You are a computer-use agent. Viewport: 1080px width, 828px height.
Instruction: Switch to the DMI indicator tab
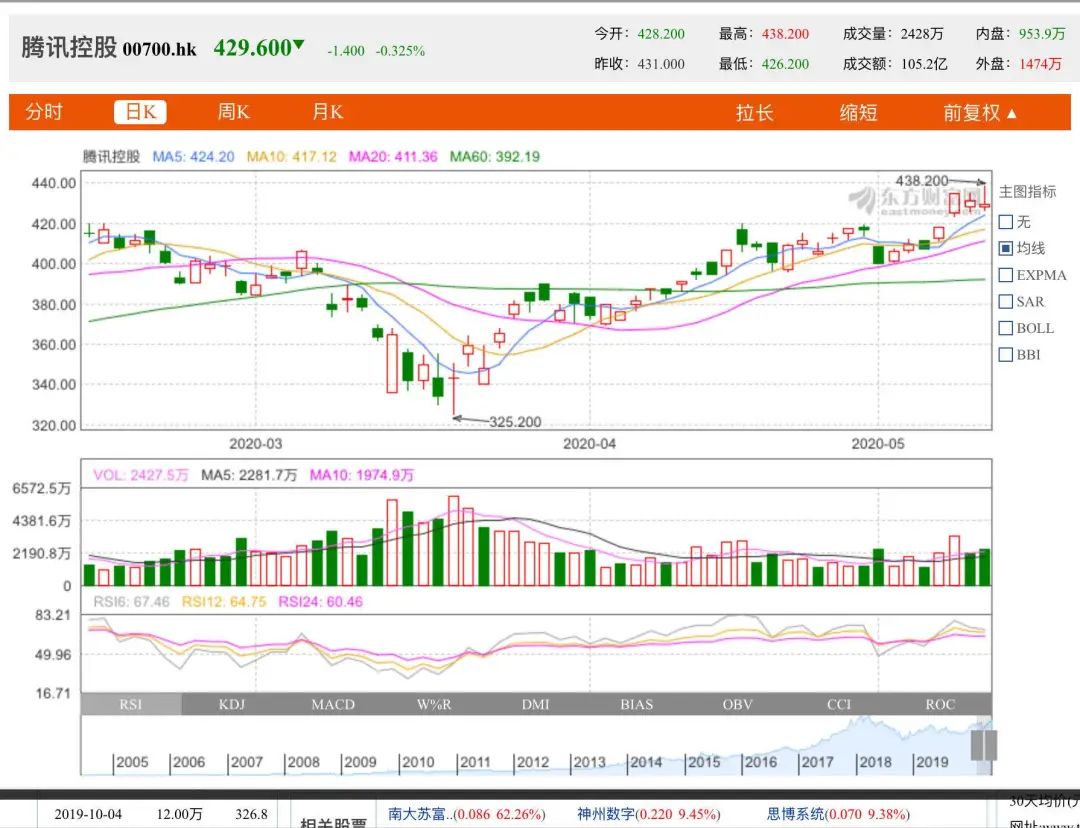coord(535,704)
